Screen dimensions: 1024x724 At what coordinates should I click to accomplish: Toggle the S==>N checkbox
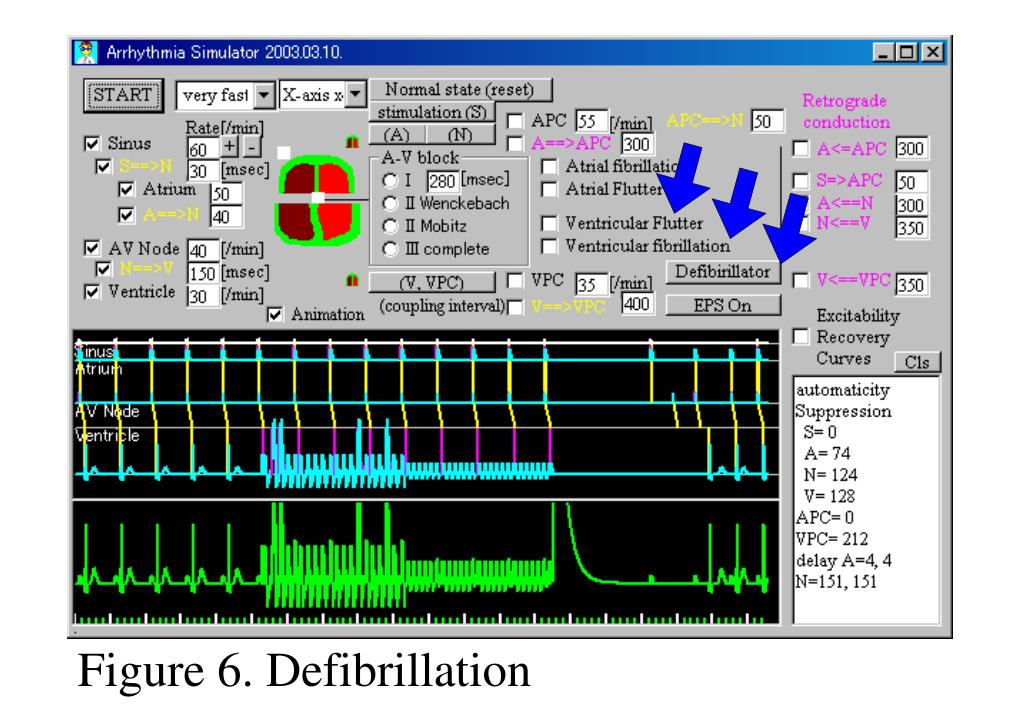(x=104, y=166)
